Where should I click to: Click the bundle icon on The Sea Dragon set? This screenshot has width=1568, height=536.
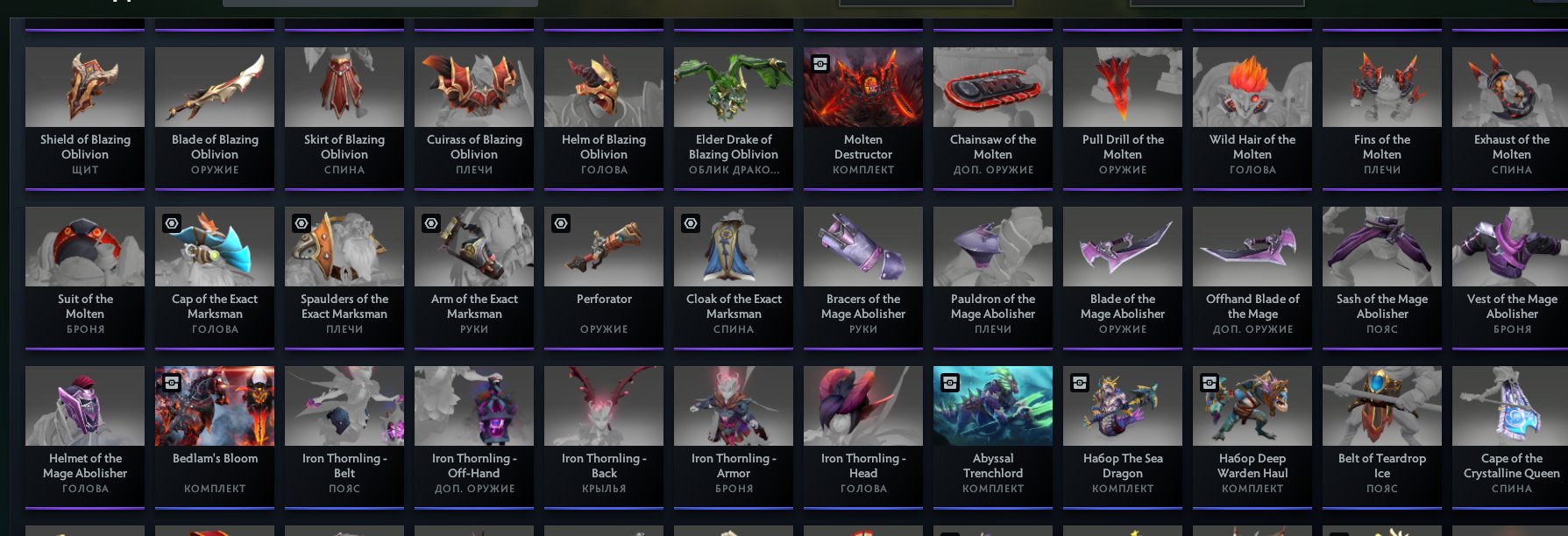click(1080, 383)
